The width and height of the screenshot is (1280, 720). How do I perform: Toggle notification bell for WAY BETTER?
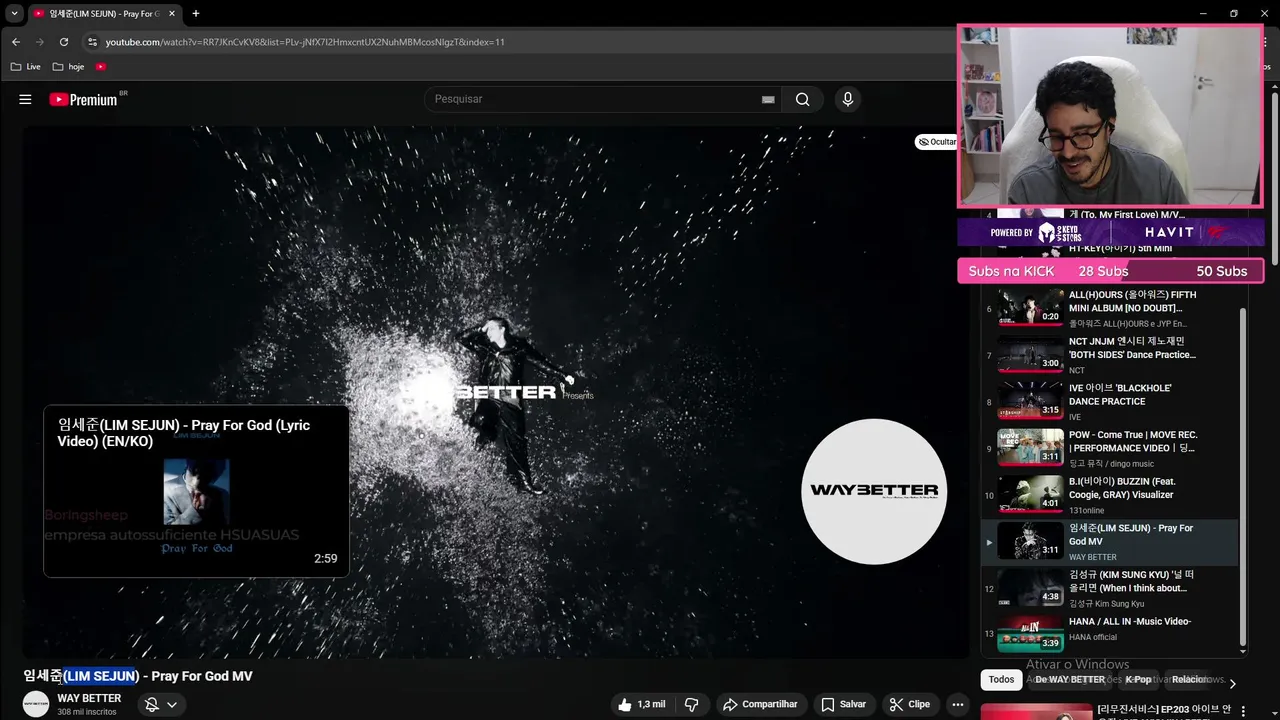tap(152, 704)
